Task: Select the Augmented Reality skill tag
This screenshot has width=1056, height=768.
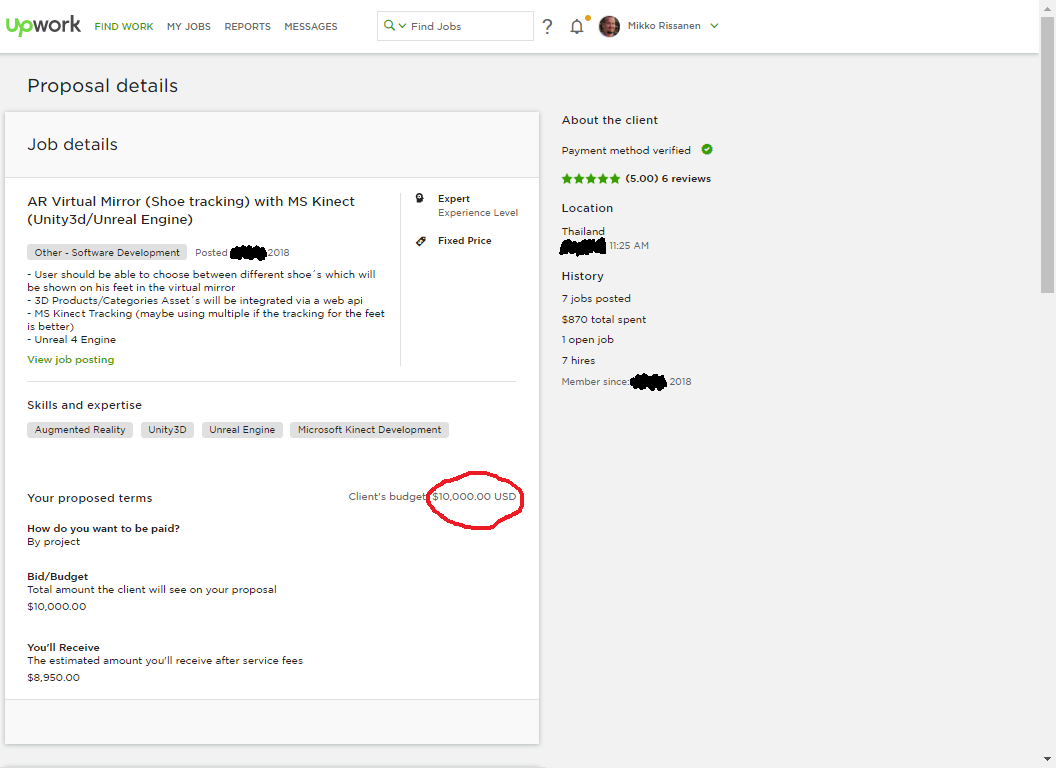Action: tap(80, 430)
